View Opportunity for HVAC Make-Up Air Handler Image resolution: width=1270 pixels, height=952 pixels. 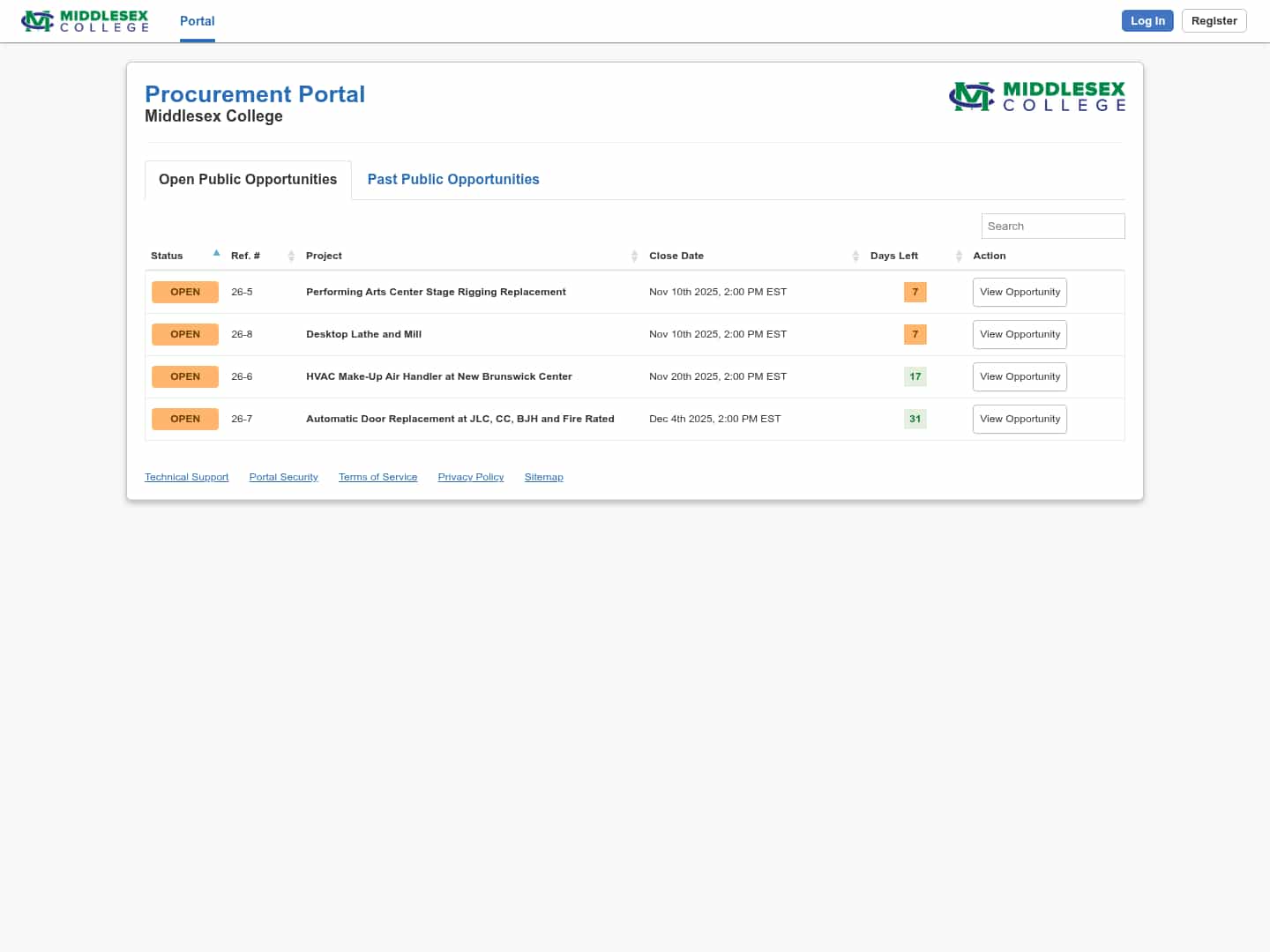pos(1020,376)
